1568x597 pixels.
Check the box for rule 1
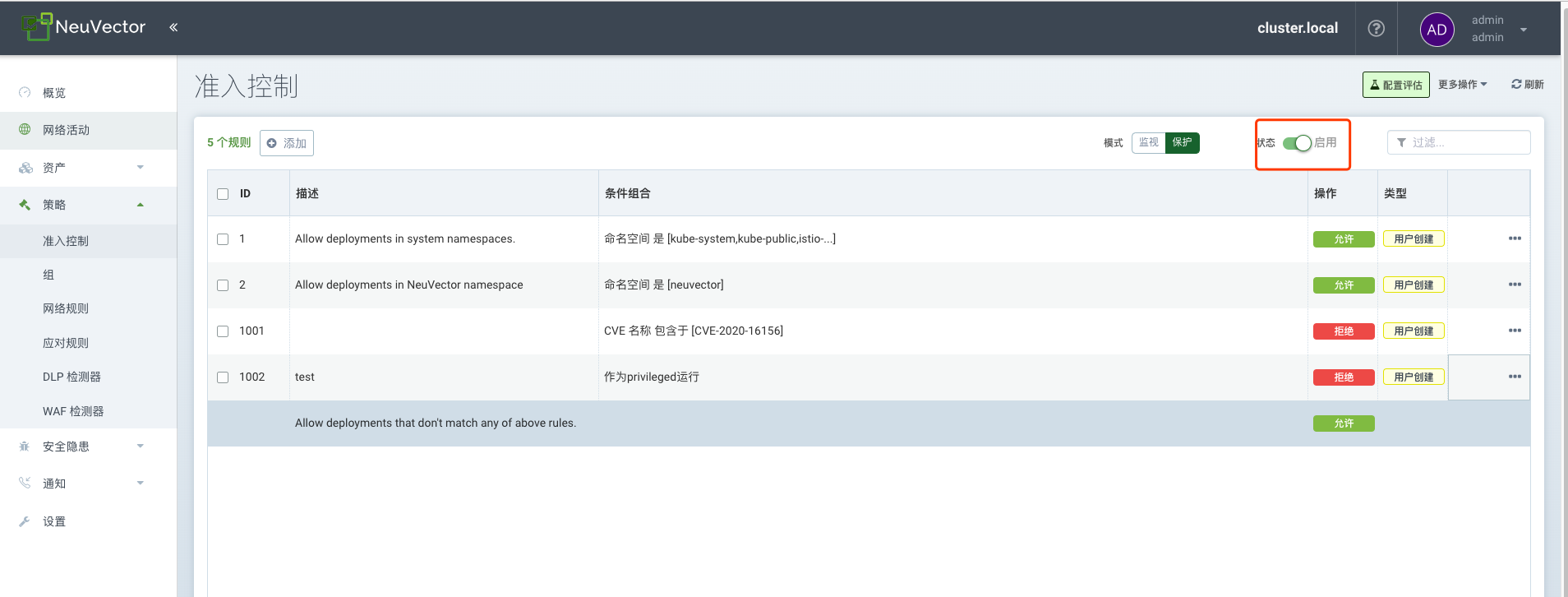point(223,239)
